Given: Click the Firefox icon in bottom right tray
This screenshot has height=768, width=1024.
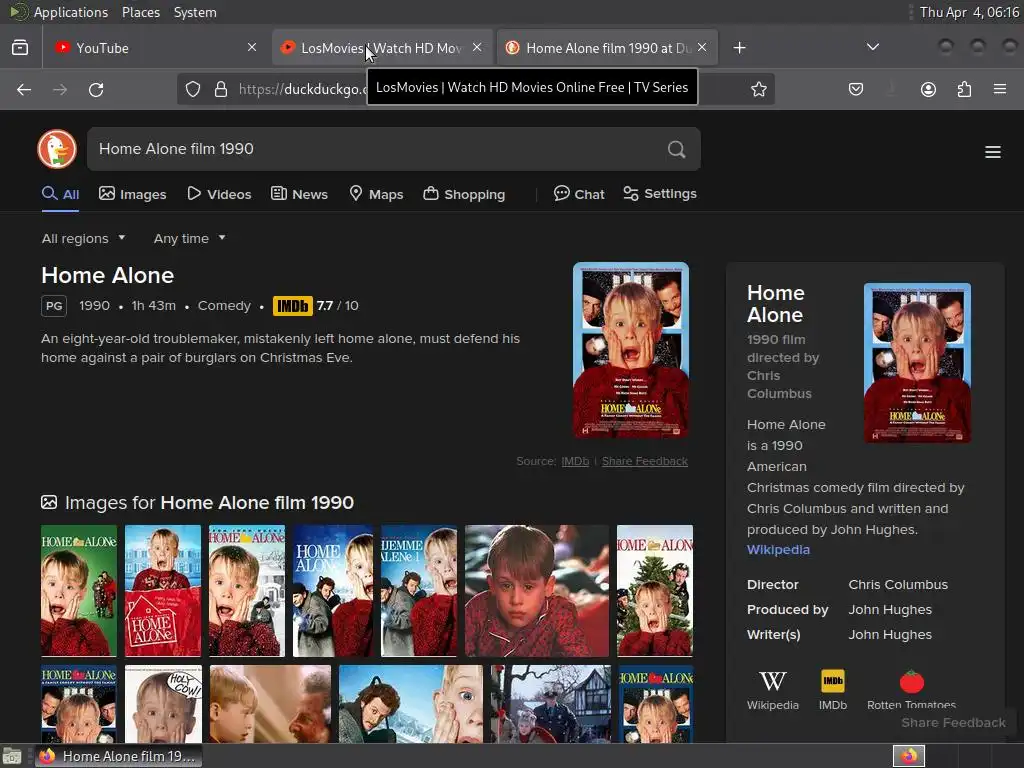Looking at the screenshot, I should click(x=909, y=756).
